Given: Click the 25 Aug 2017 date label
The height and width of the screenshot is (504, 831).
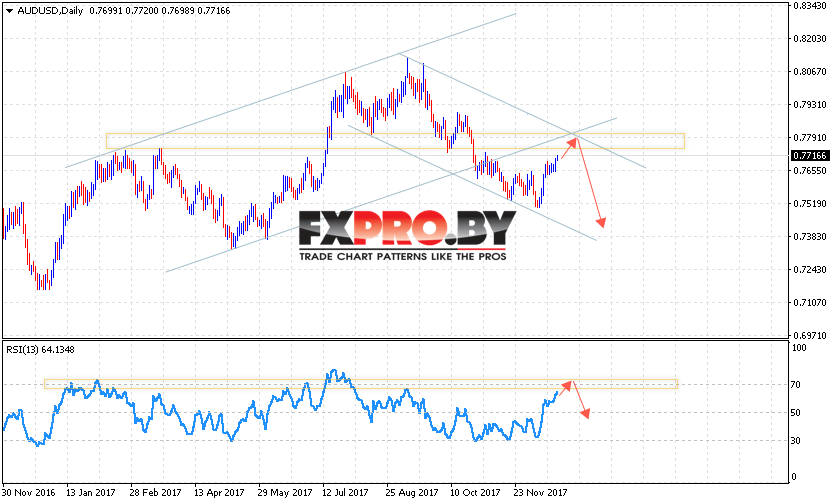Looking at the screenshot, I should [412, 493].
